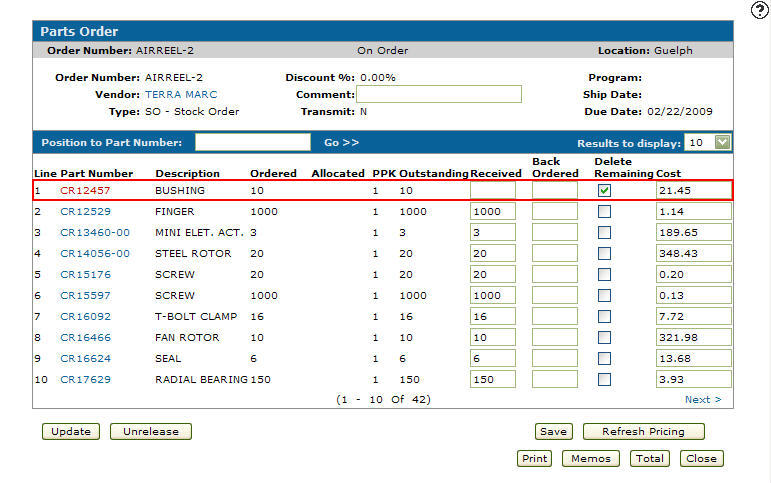Click the '(1 - 10 Of 42)' pager text
This screenshot has width=771, height=483.
point(384,399)
